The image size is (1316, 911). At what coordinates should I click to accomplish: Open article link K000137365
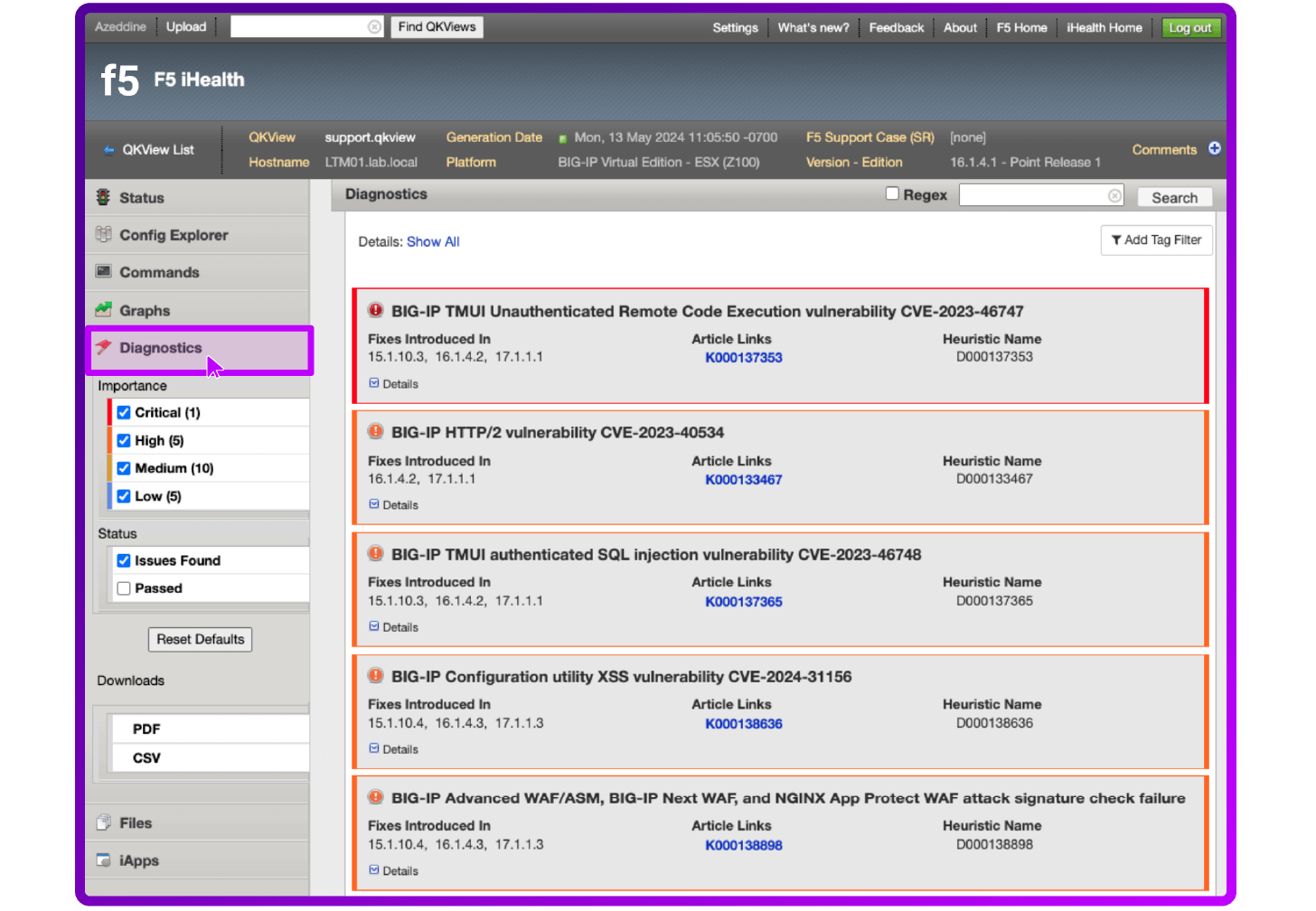[x=744, y=602]
